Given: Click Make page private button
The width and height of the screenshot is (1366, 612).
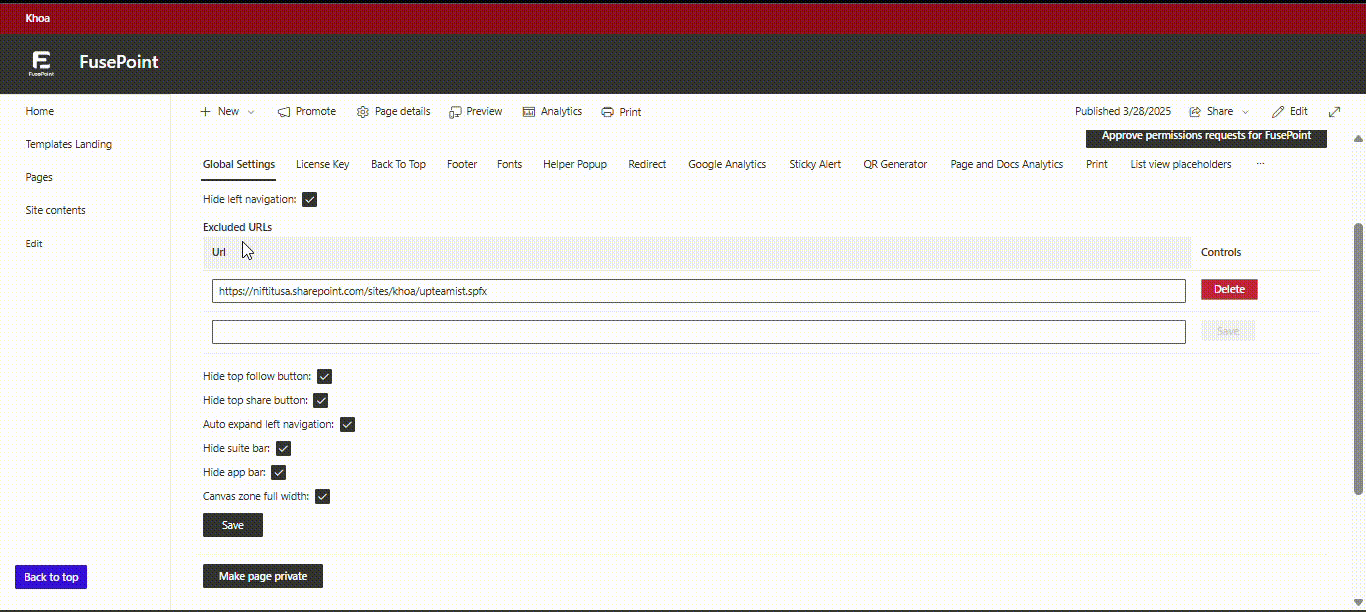Looking at the screenshot, I should coord(263,576).
